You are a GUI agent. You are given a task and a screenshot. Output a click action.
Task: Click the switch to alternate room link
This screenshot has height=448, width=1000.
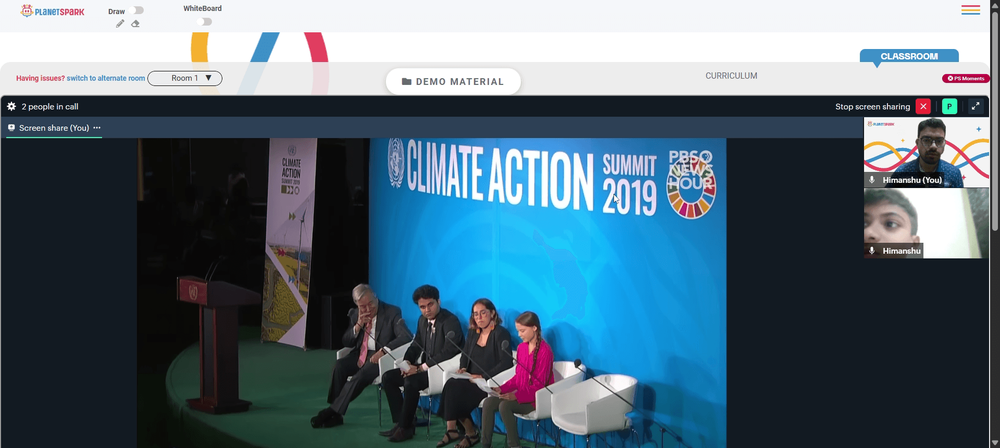click(x=106, y=78)
